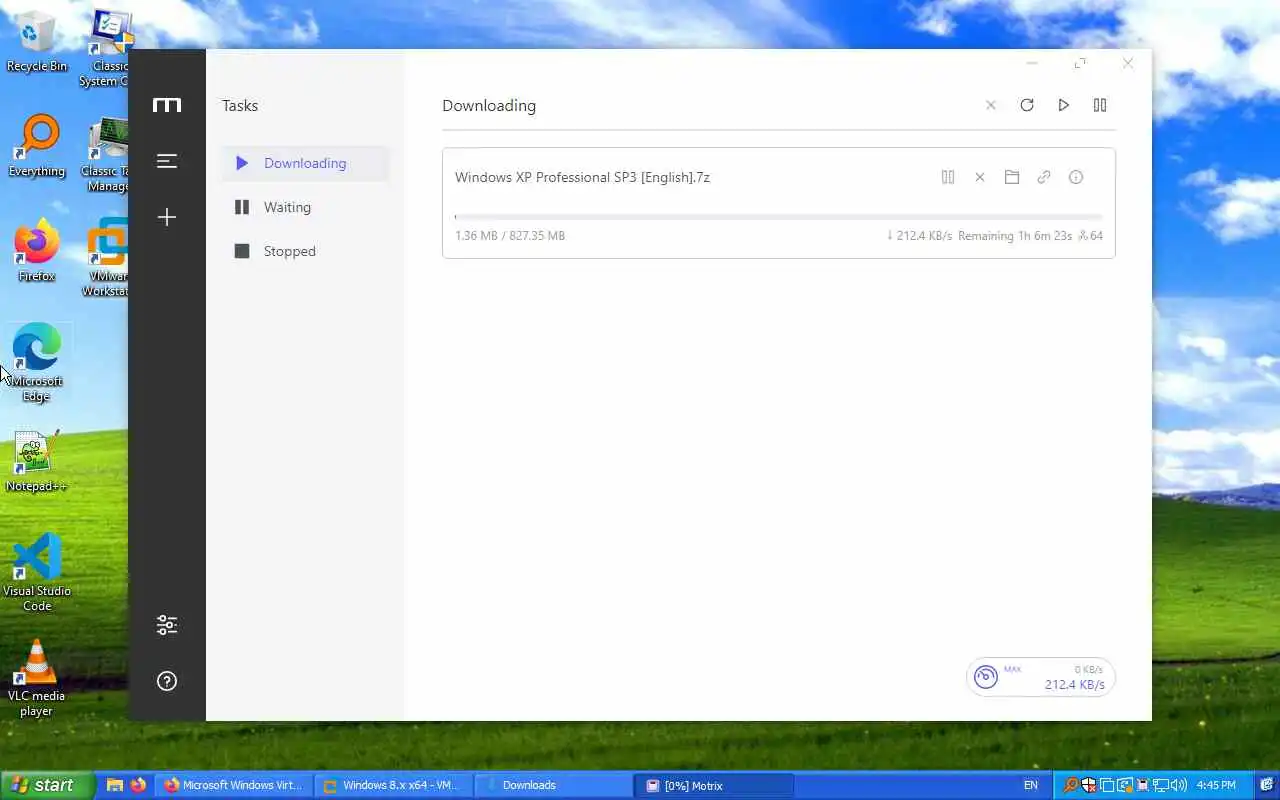
Task: Select the Stopped tab in Tasks
Action: coord(306,251)
